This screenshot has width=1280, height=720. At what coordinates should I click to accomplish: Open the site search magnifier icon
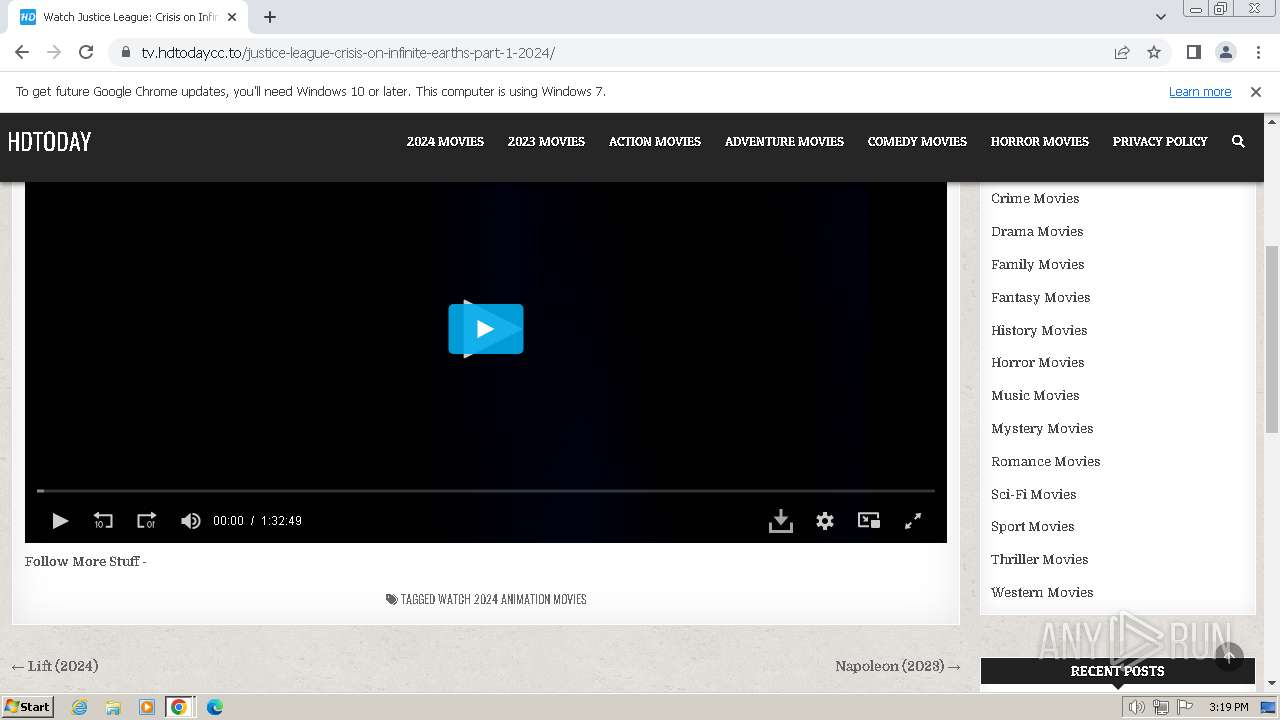pos(1238,142)
